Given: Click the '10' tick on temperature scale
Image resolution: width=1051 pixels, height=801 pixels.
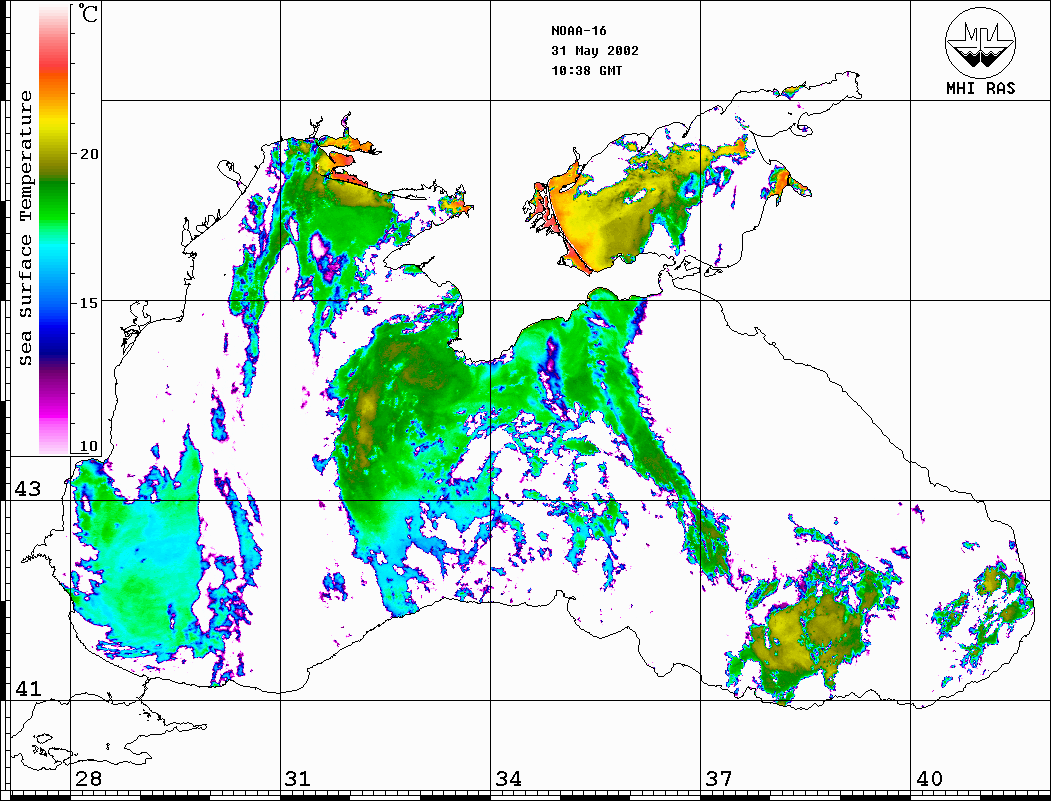Looking at the screenshot, I should point(88,446).
